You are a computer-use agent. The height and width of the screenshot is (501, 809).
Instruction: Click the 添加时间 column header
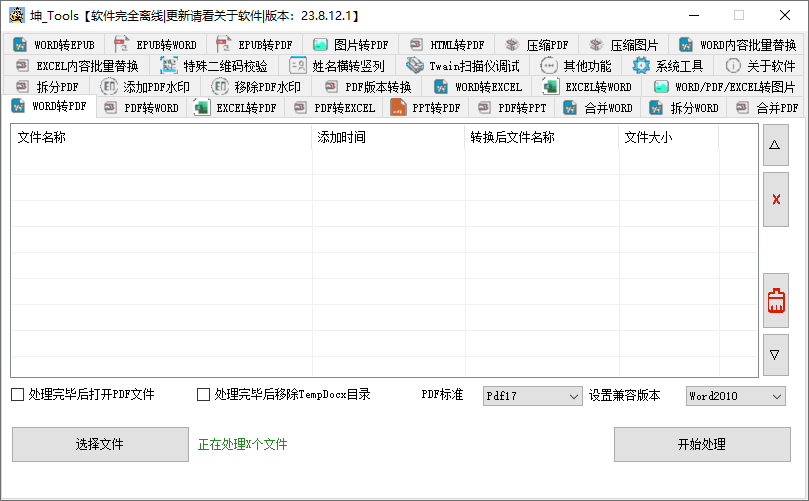tap(388, 138)
